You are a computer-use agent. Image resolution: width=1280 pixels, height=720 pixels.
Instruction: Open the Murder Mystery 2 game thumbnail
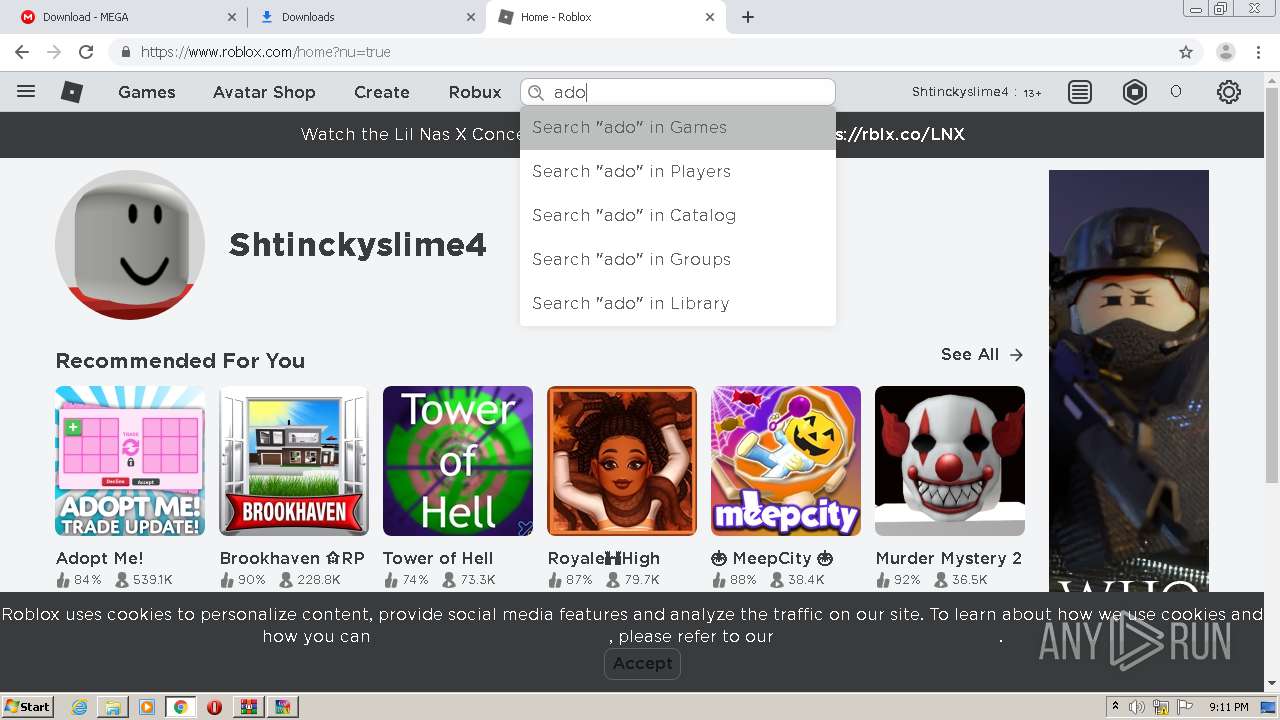coord(950,461)
